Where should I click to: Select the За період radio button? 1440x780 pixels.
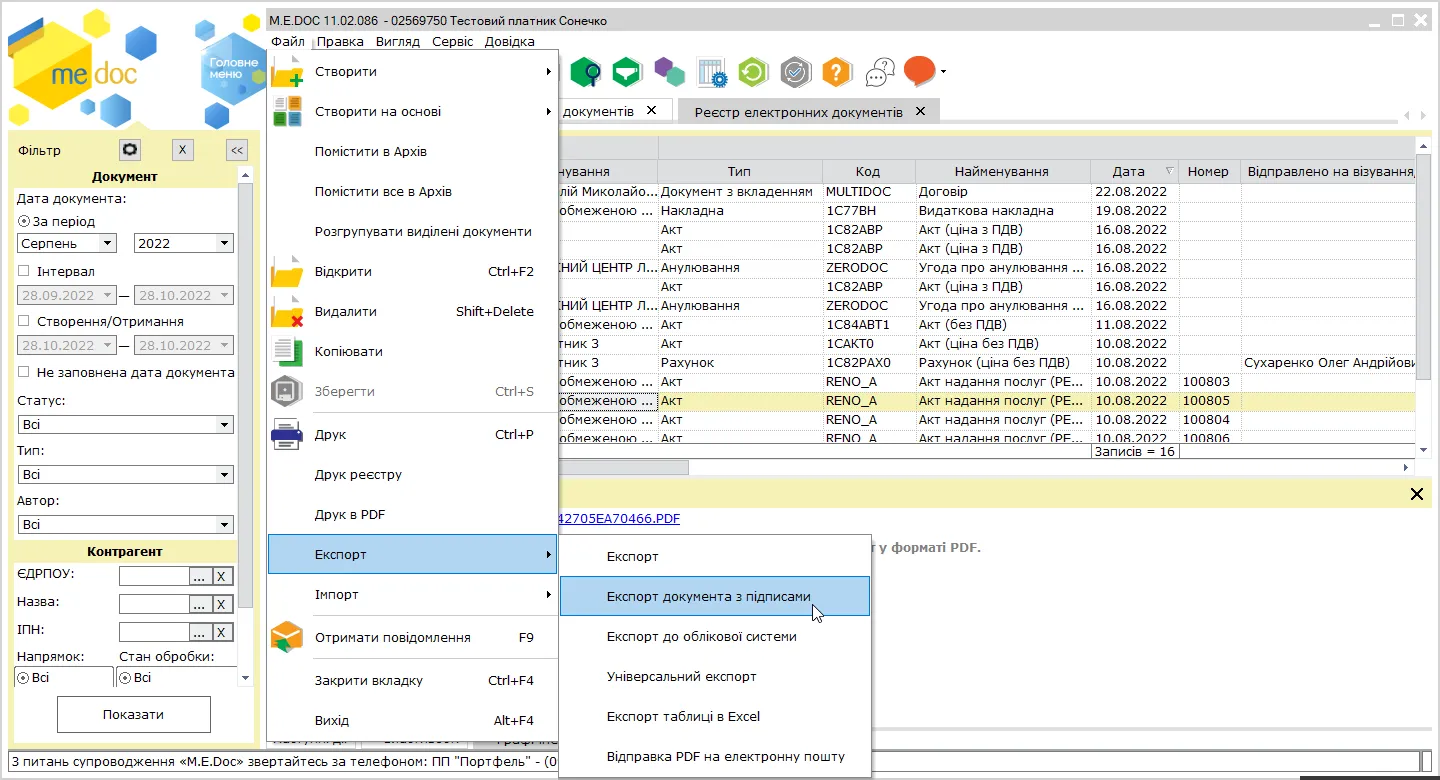pos(24,221)
